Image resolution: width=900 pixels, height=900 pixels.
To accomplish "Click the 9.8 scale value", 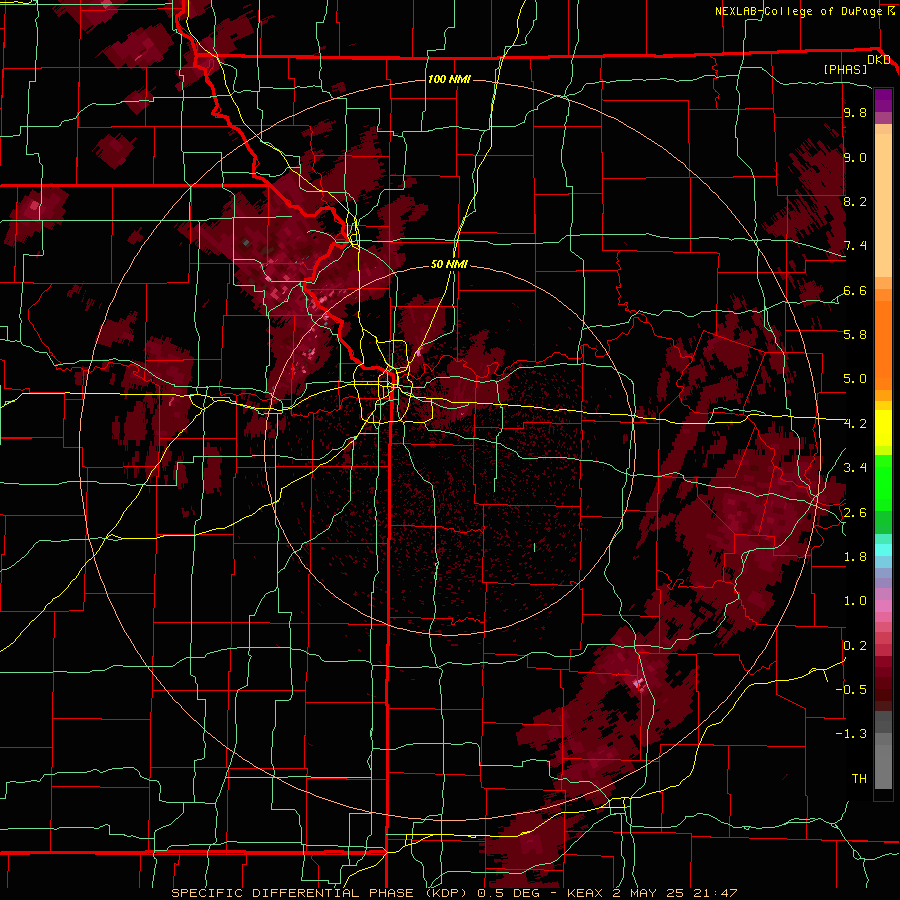I will (855, 112).
